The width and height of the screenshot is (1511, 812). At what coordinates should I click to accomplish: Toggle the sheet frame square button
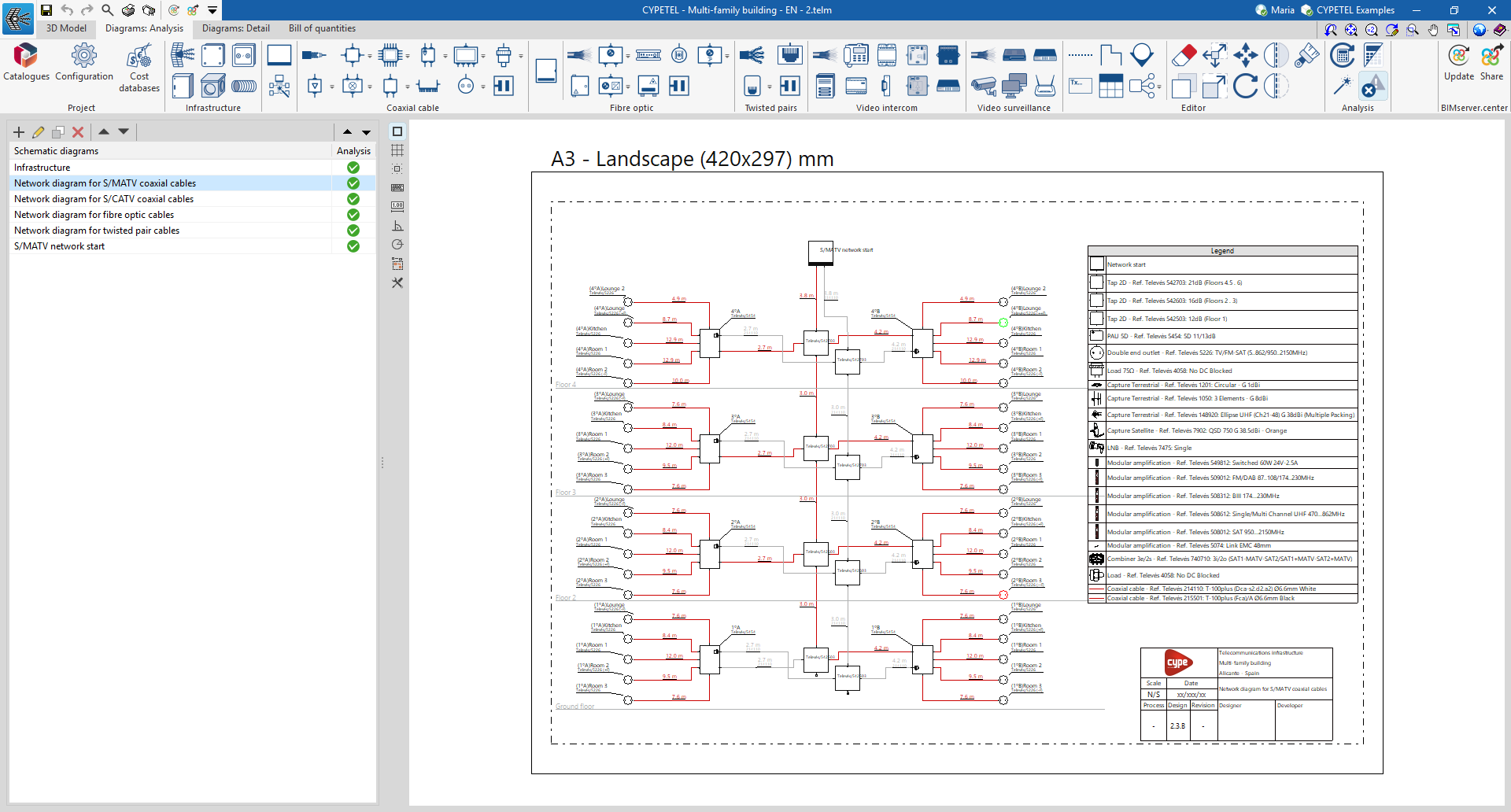coord(397,131)
